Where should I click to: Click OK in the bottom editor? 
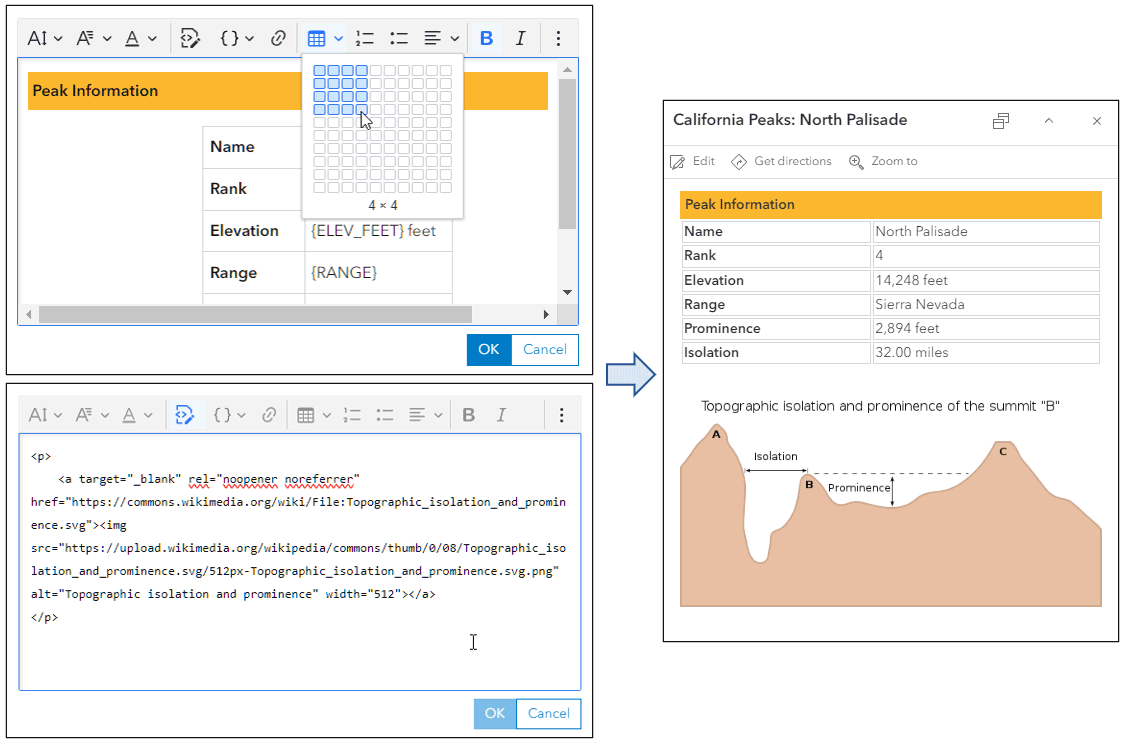[494, 714]
